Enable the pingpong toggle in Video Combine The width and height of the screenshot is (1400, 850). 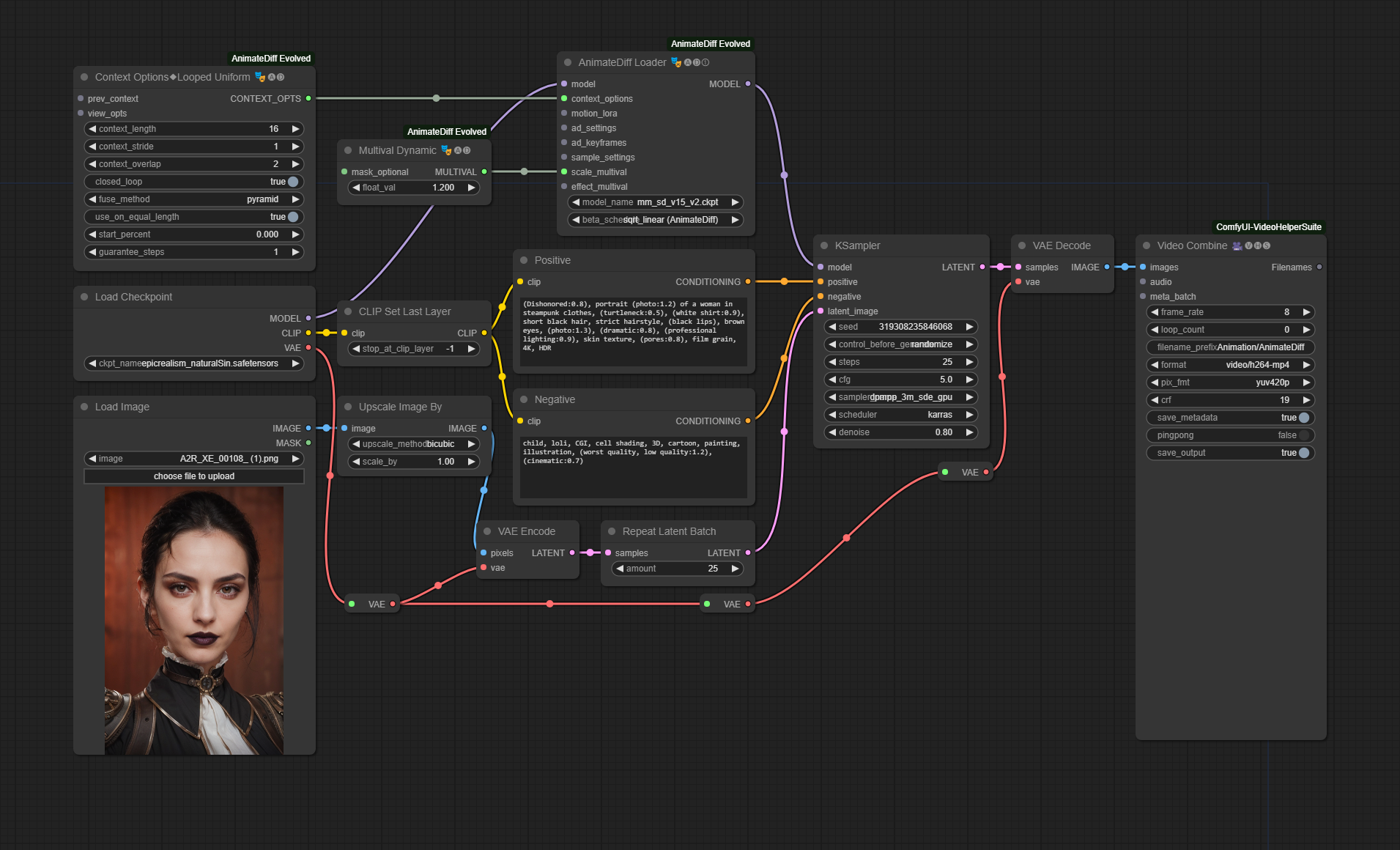[x=1304, y=435]
